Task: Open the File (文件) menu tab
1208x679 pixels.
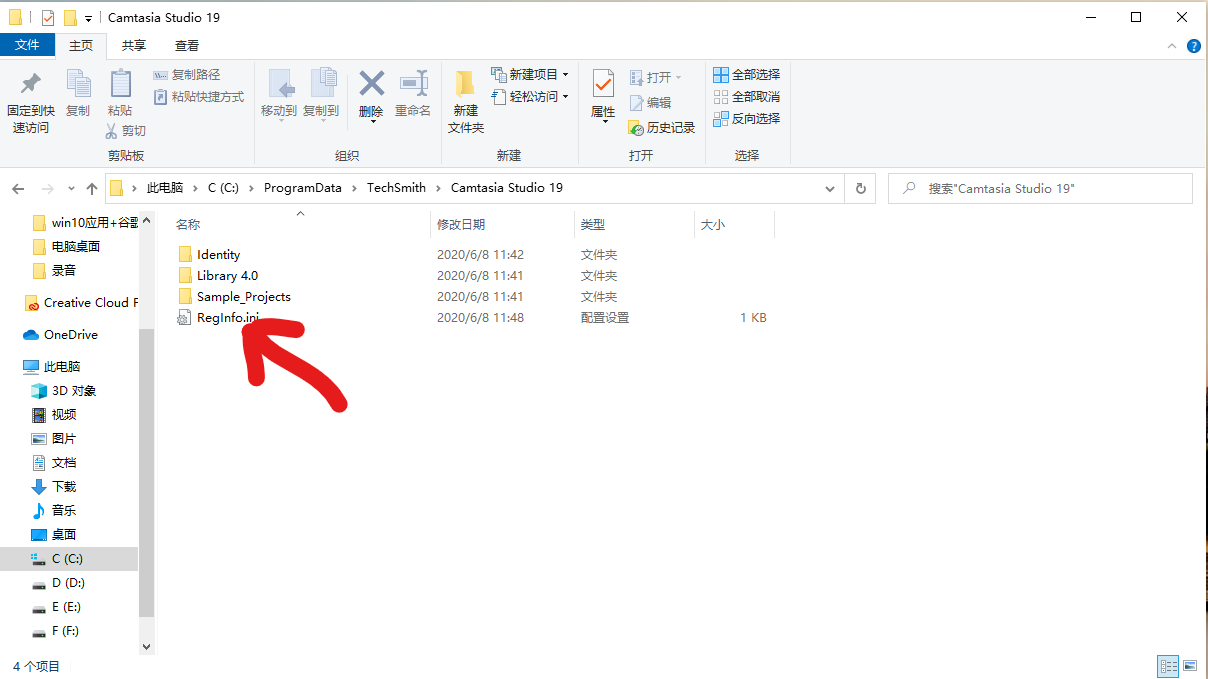Action: point(27,46)
